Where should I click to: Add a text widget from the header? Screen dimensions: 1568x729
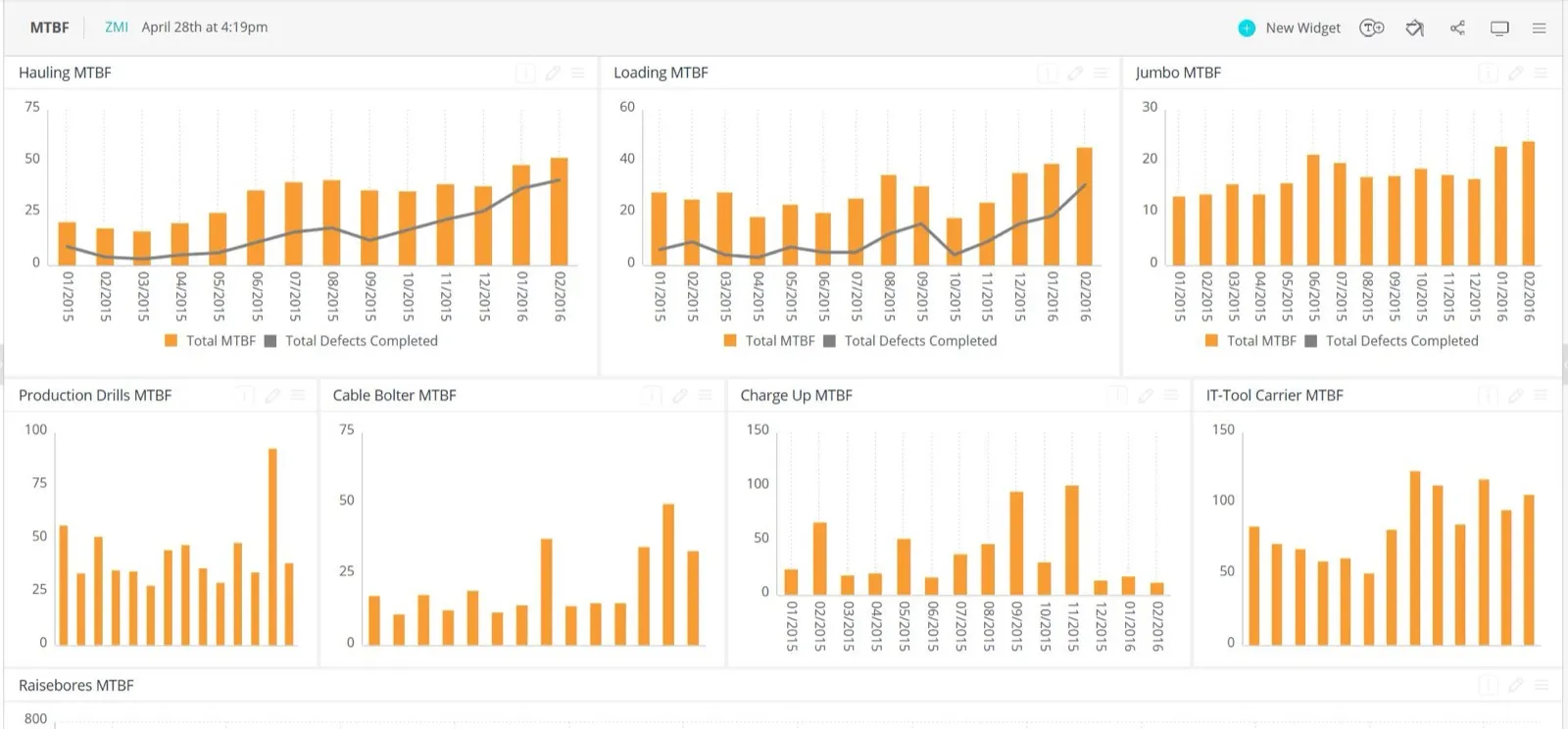click(x=1371, y=28)
